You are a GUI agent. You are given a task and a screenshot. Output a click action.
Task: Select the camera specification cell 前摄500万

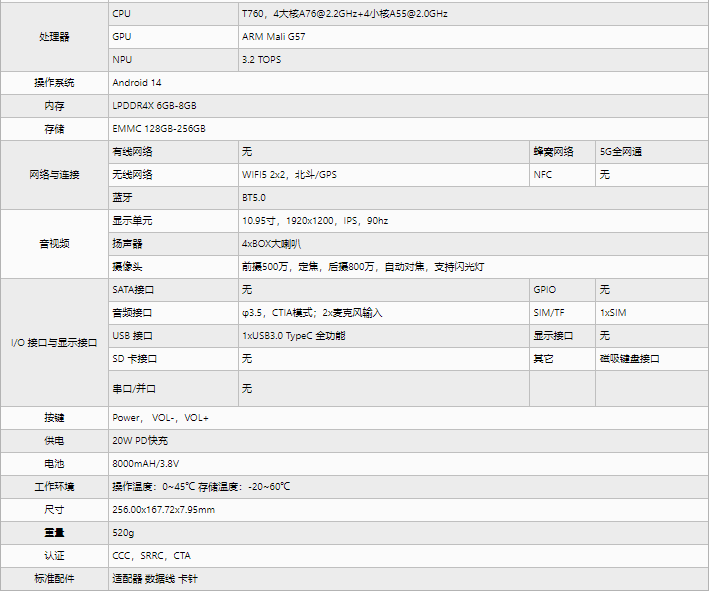click(473, 267)
